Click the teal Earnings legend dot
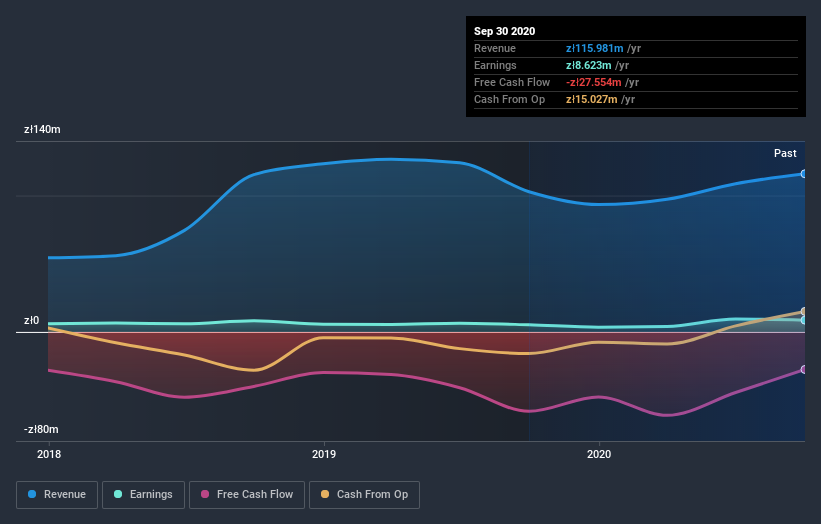 pyautogui.click(x=118, y=494)
